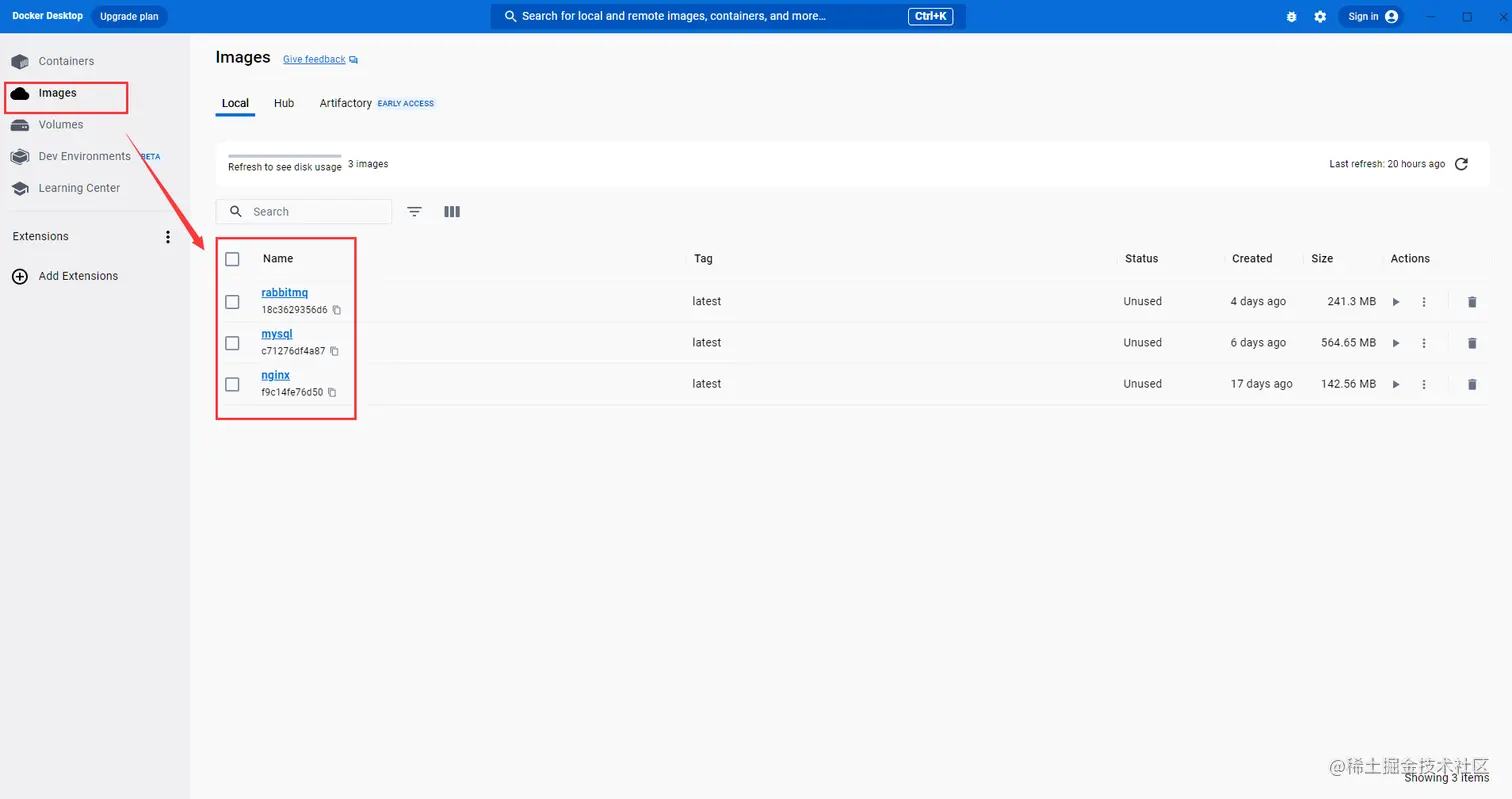Open more actions for rabbitmq image
This screenshot has width=1512, height=799.
(x=1424, y=302)
